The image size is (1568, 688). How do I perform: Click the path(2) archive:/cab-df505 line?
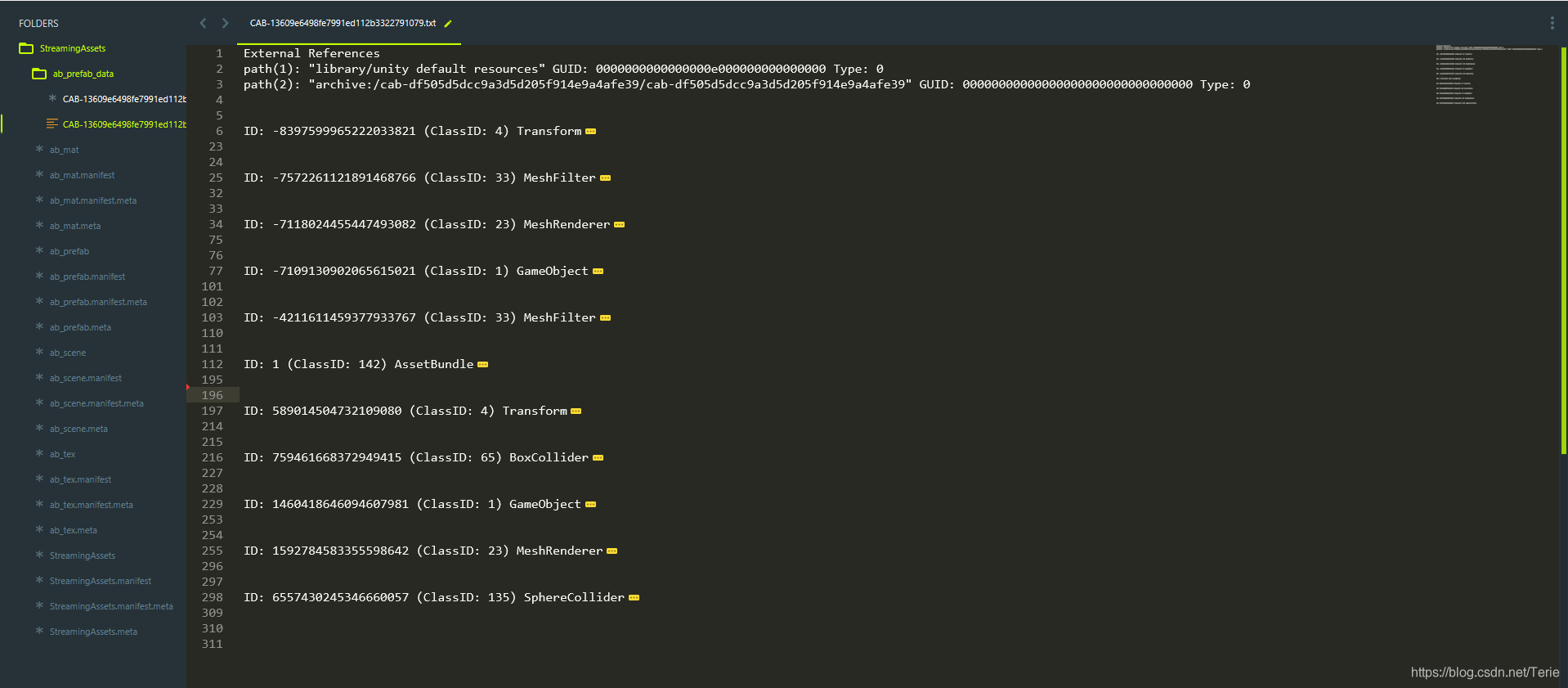click(x=746, y=84)
